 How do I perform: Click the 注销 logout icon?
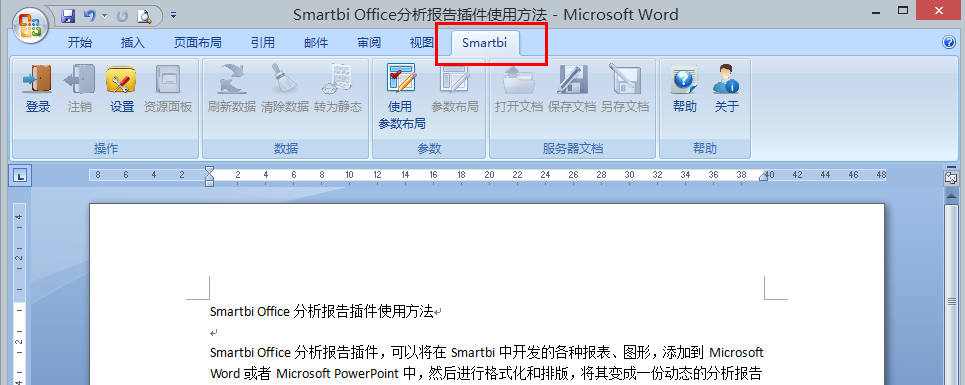(x=79, y=89)
